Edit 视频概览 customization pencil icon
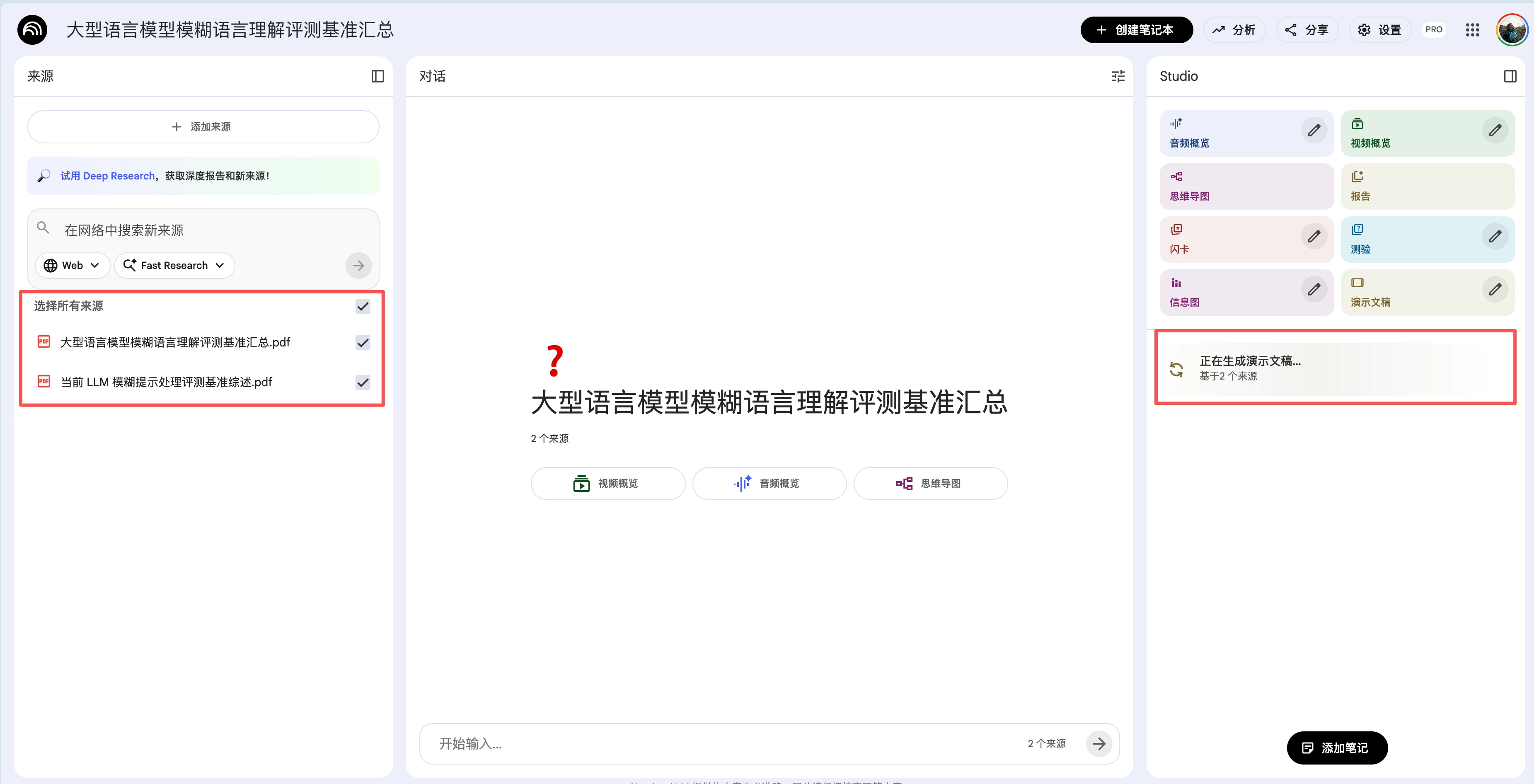1534x784 pixels. point(1495,131)
